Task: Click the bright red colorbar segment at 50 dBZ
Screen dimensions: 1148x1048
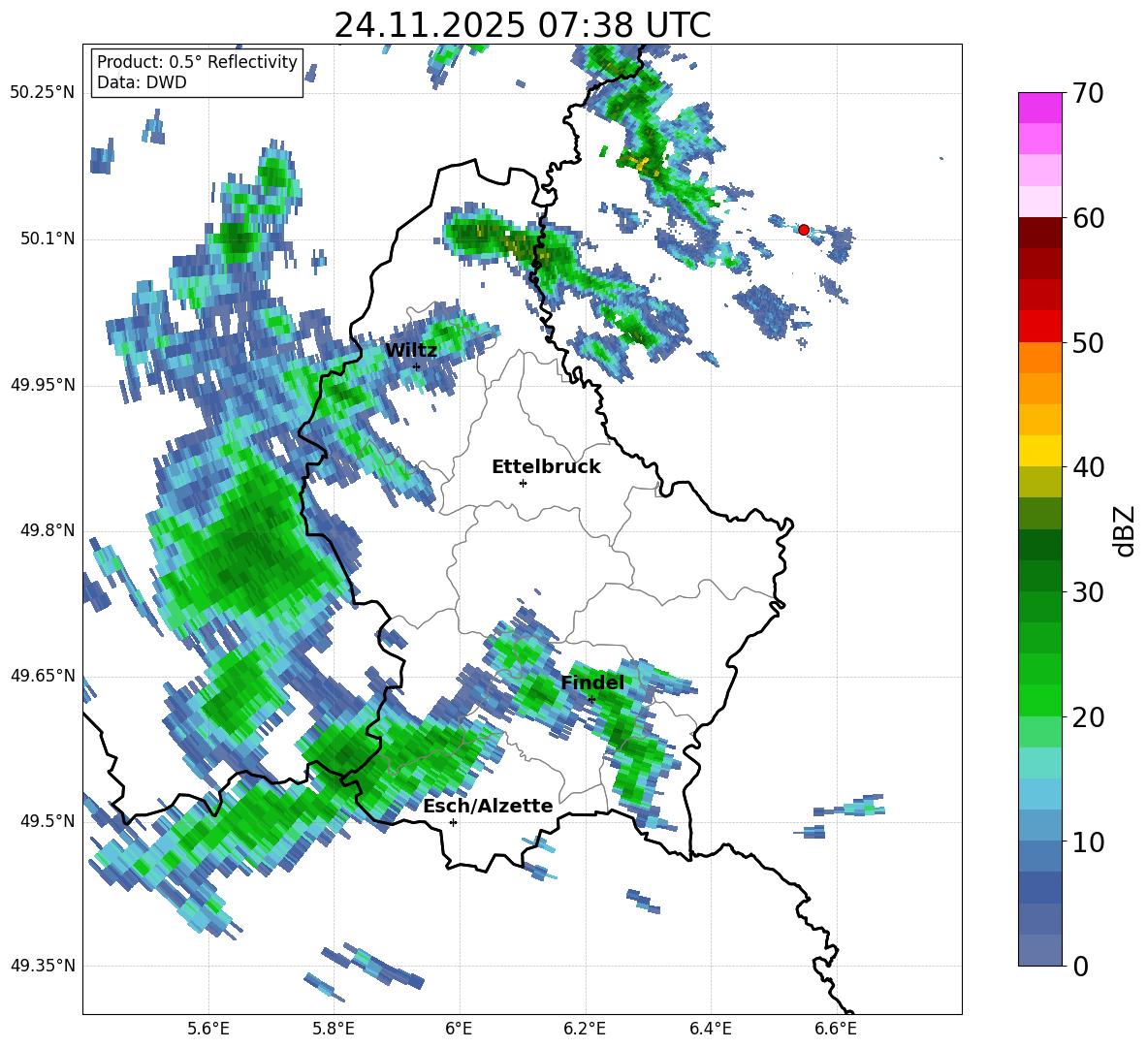Action: coord(1039,327)
